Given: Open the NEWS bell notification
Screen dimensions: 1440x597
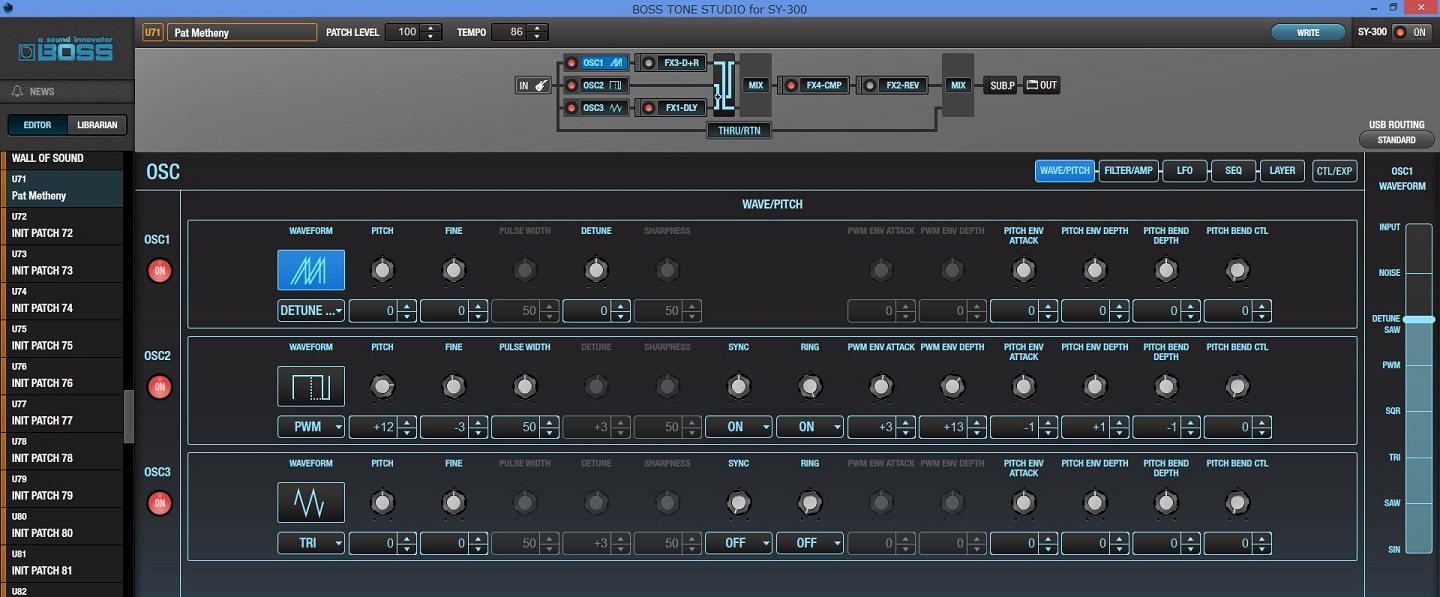Looking at the screenshot, I should [17, 91].
